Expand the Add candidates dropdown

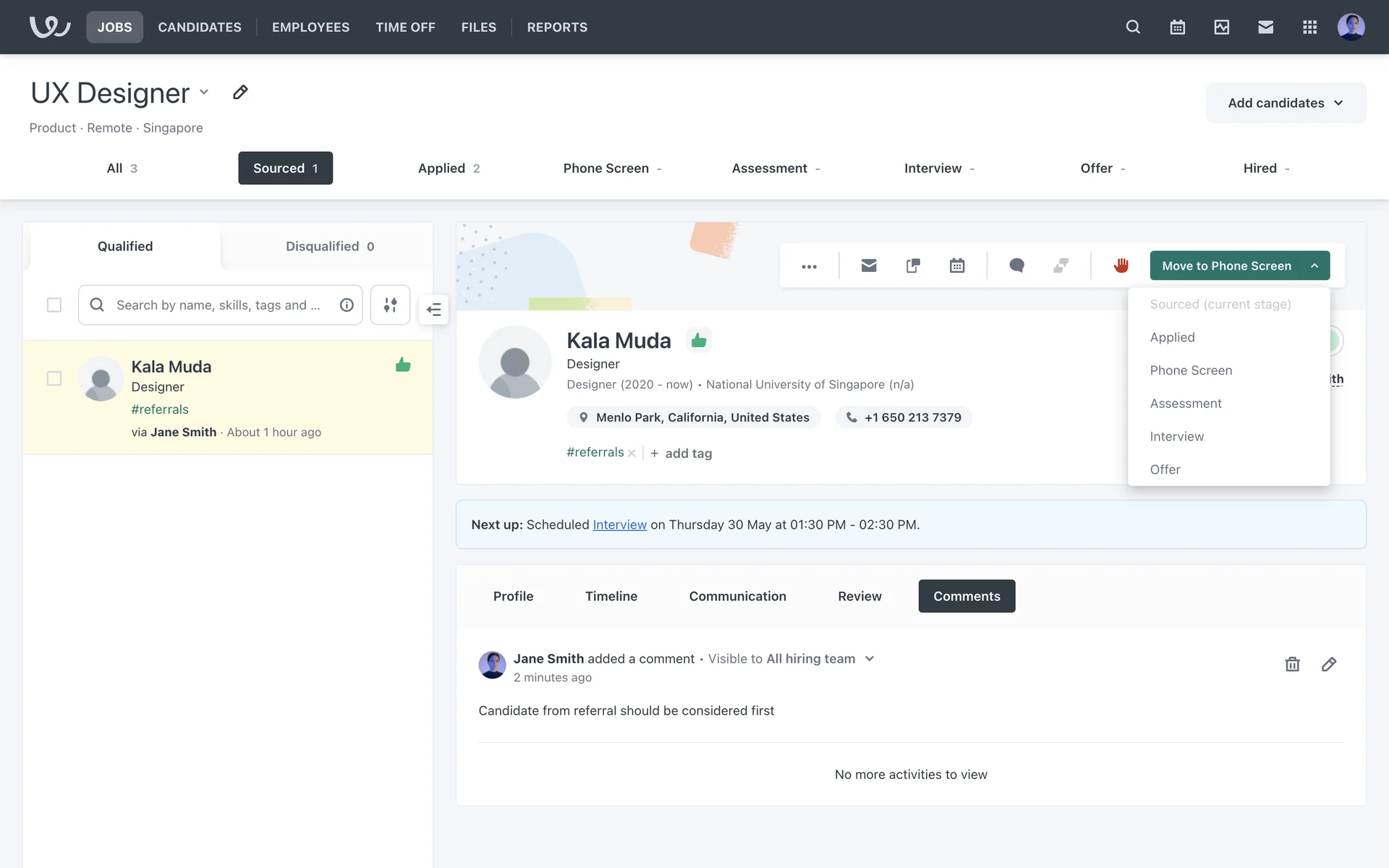point(1286,103)
